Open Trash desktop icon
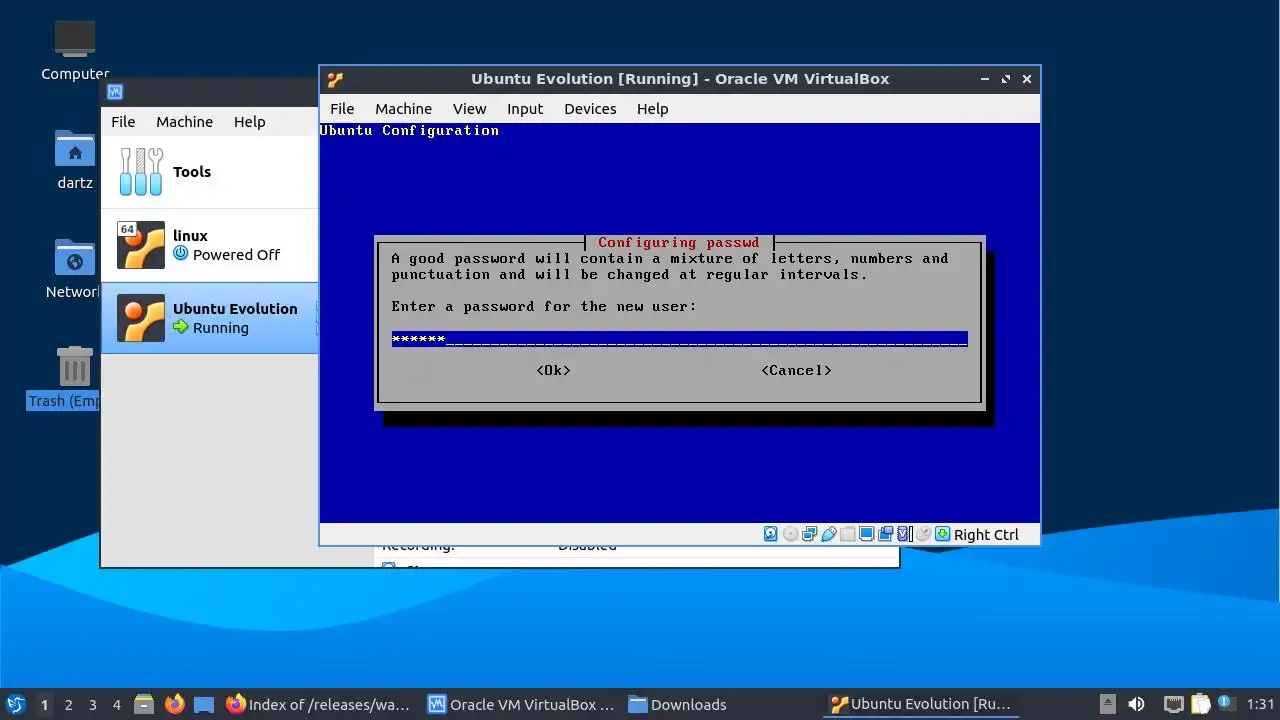Image resolution: width=1280 pixels, height=720 pixels. (72, 378)
